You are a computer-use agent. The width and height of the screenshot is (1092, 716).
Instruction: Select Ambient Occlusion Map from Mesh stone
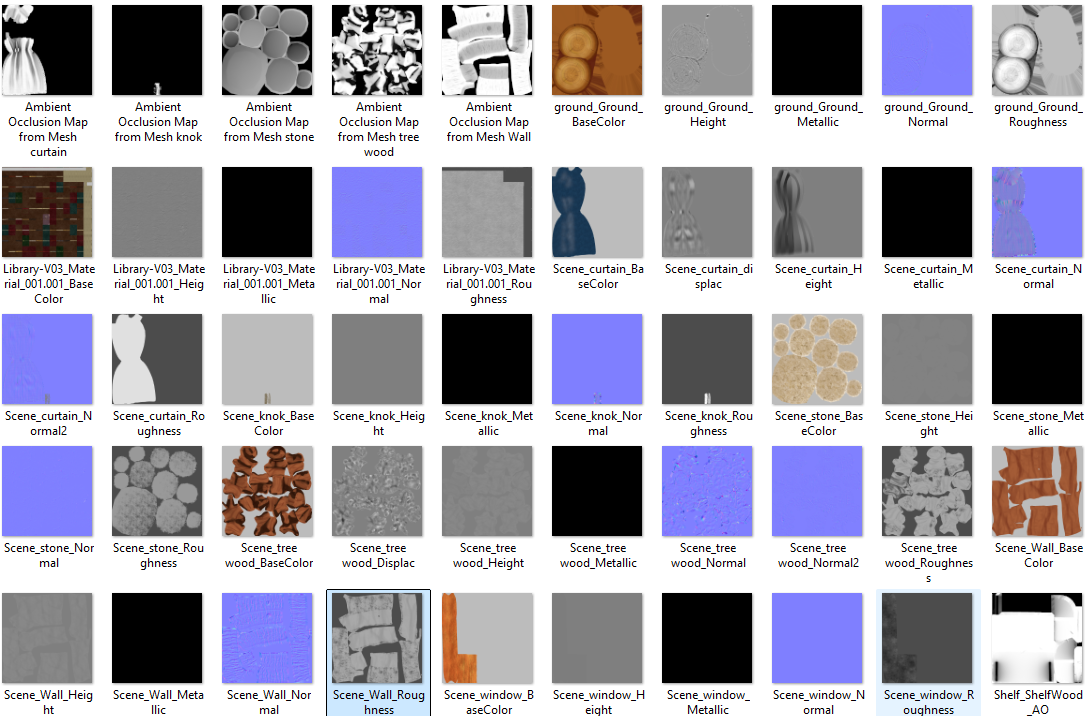point(267,49)
